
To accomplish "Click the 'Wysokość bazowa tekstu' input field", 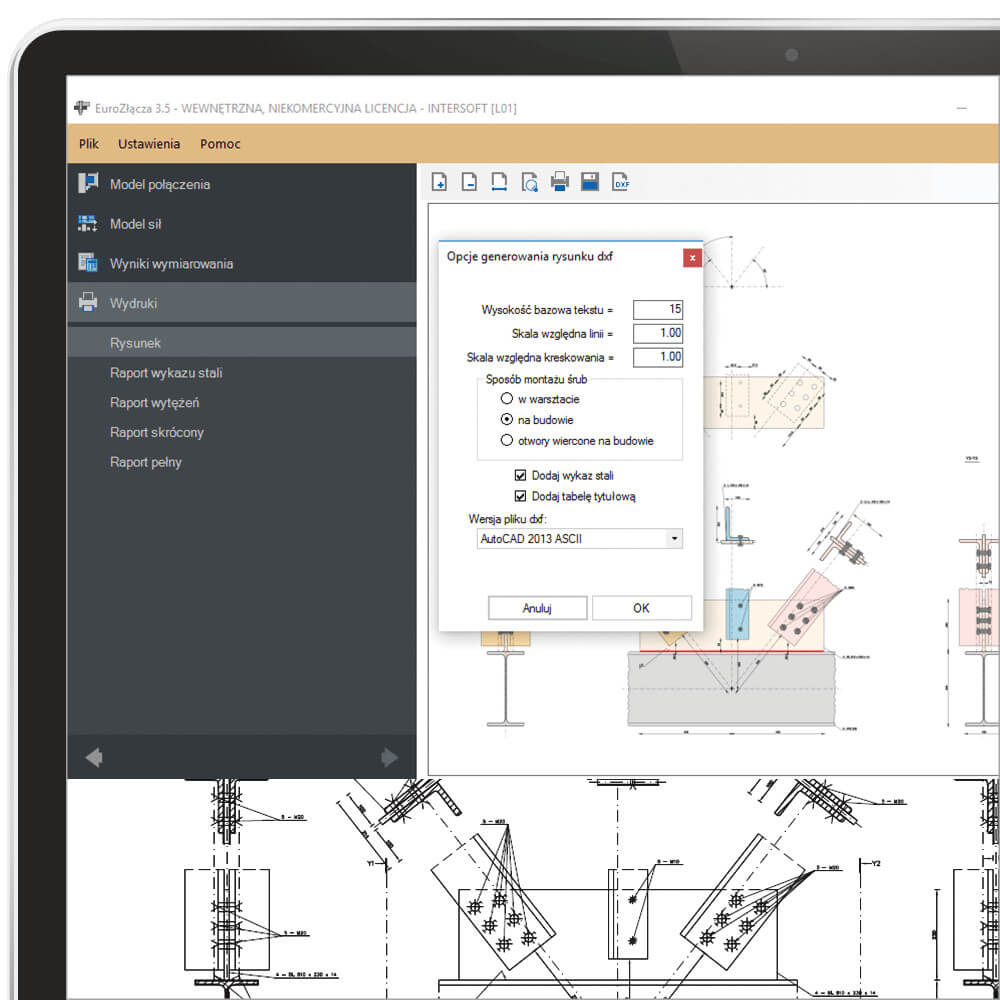I will [x=658, y=309].
